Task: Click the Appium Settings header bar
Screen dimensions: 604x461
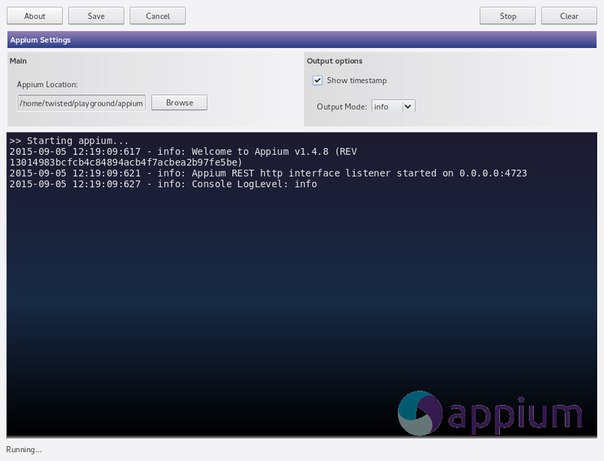Action: (x=302, y=40)
